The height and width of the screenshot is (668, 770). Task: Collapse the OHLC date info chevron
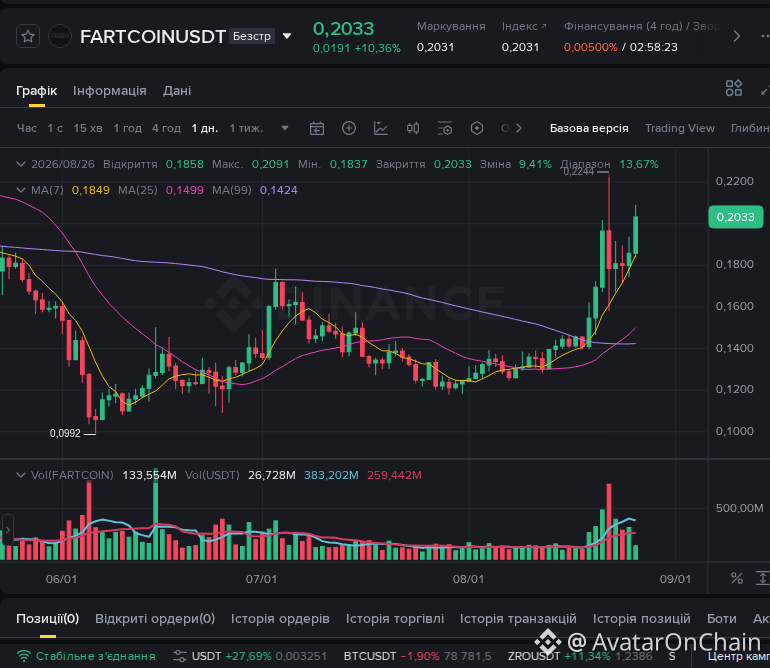click(21, 164)
